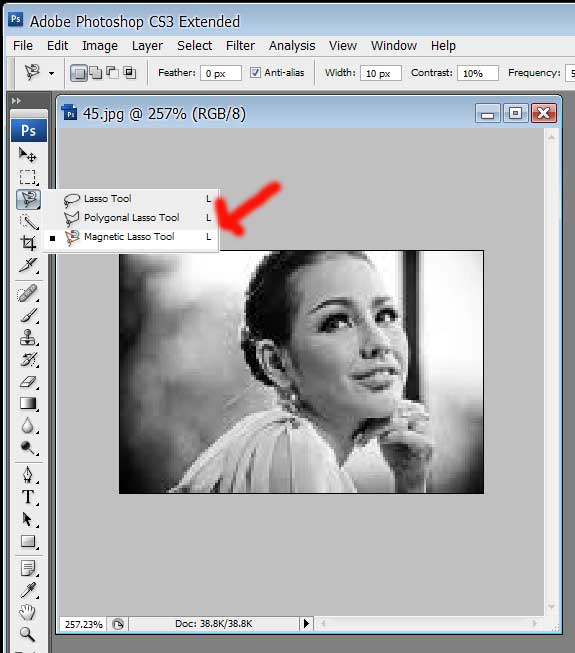
Task: Open the Analysis menu
Action: (x=292, y=45)
